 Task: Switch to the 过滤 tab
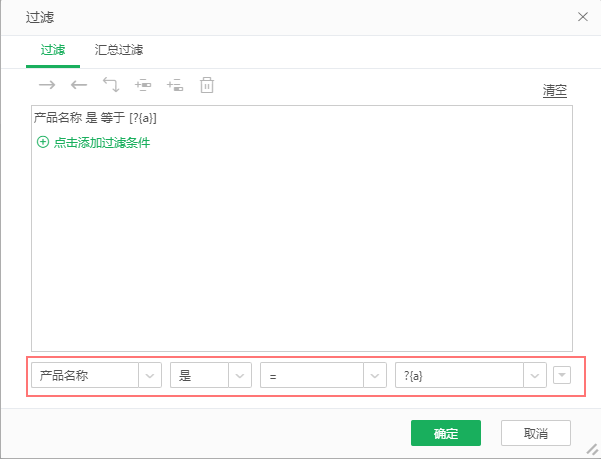tap(53, 49)
